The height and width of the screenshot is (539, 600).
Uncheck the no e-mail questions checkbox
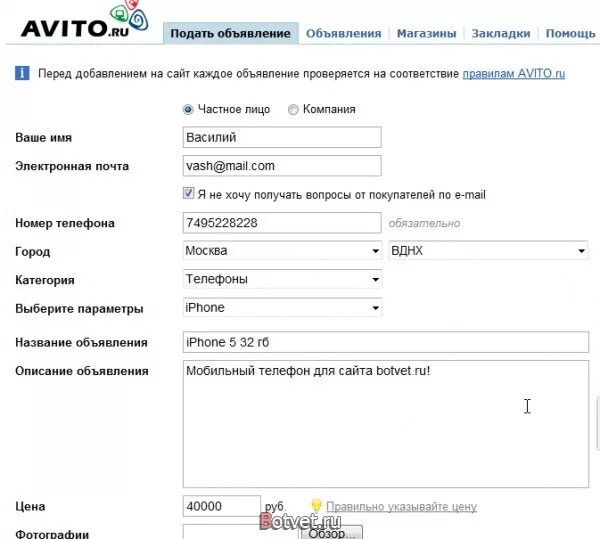click(x=188, y=193)
